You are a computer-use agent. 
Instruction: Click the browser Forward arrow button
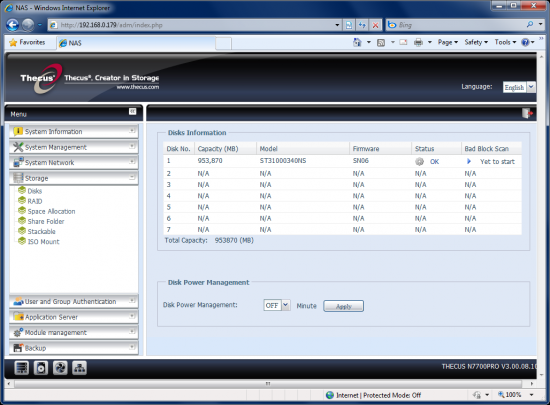pos(28,25)
